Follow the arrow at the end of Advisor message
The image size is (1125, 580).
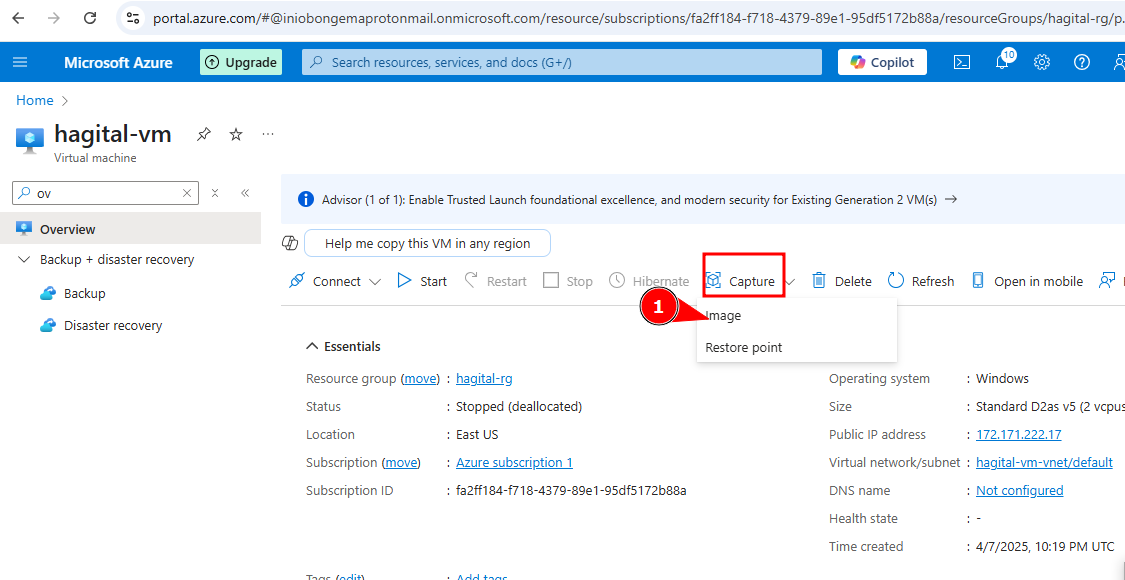point(951,200)
